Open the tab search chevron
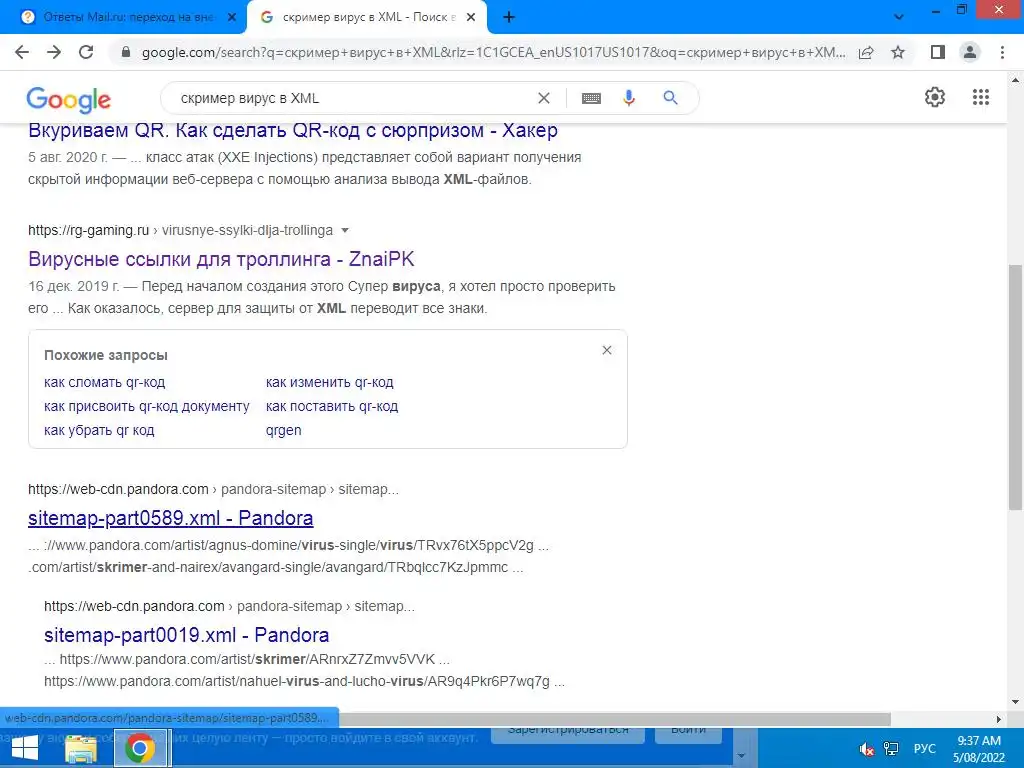Screen dimensions: 1024x768 tap(899, 18)
